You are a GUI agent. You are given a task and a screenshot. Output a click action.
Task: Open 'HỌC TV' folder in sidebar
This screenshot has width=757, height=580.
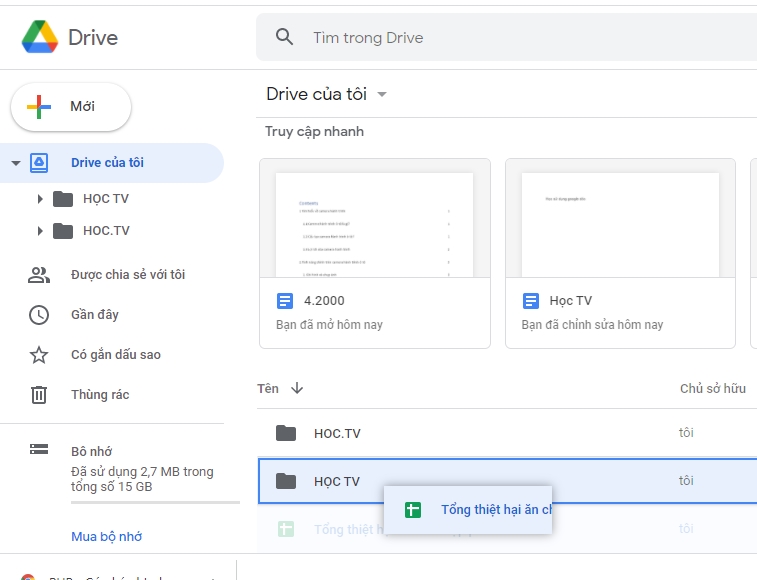pyautogui.click(x=106, y=199)
